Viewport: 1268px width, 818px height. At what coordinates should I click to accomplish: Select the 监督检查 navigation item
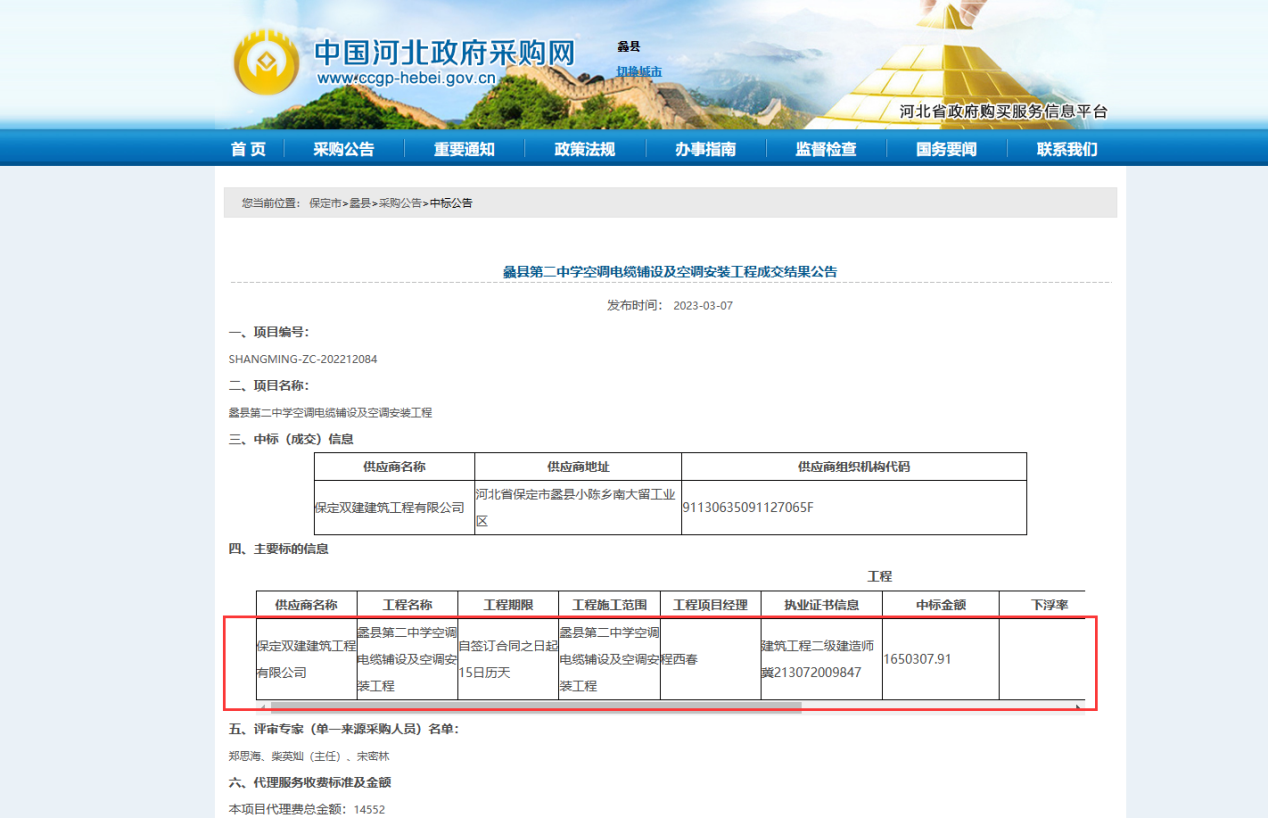pyautogui.click(x=826, y=149)
